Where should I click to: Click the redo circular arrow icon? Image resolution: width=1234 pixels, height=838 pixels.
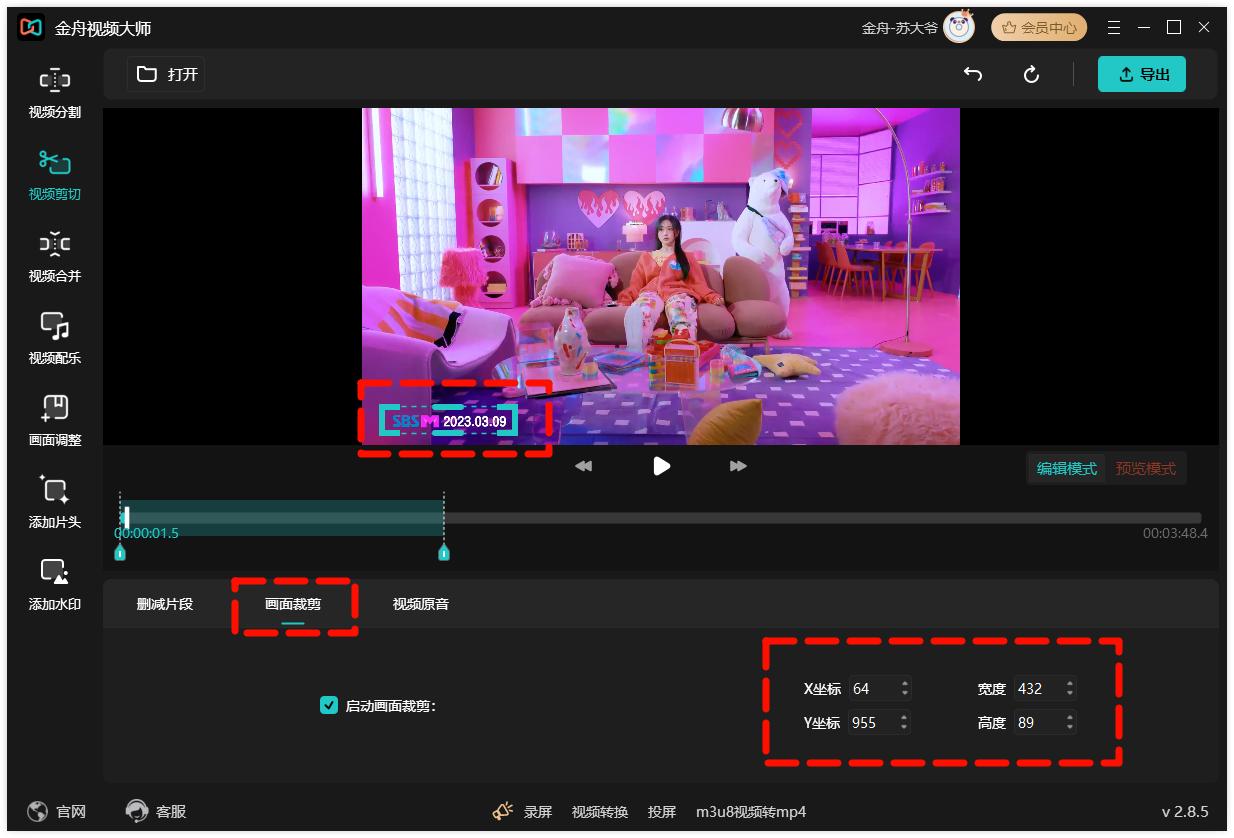point(1031,75)
